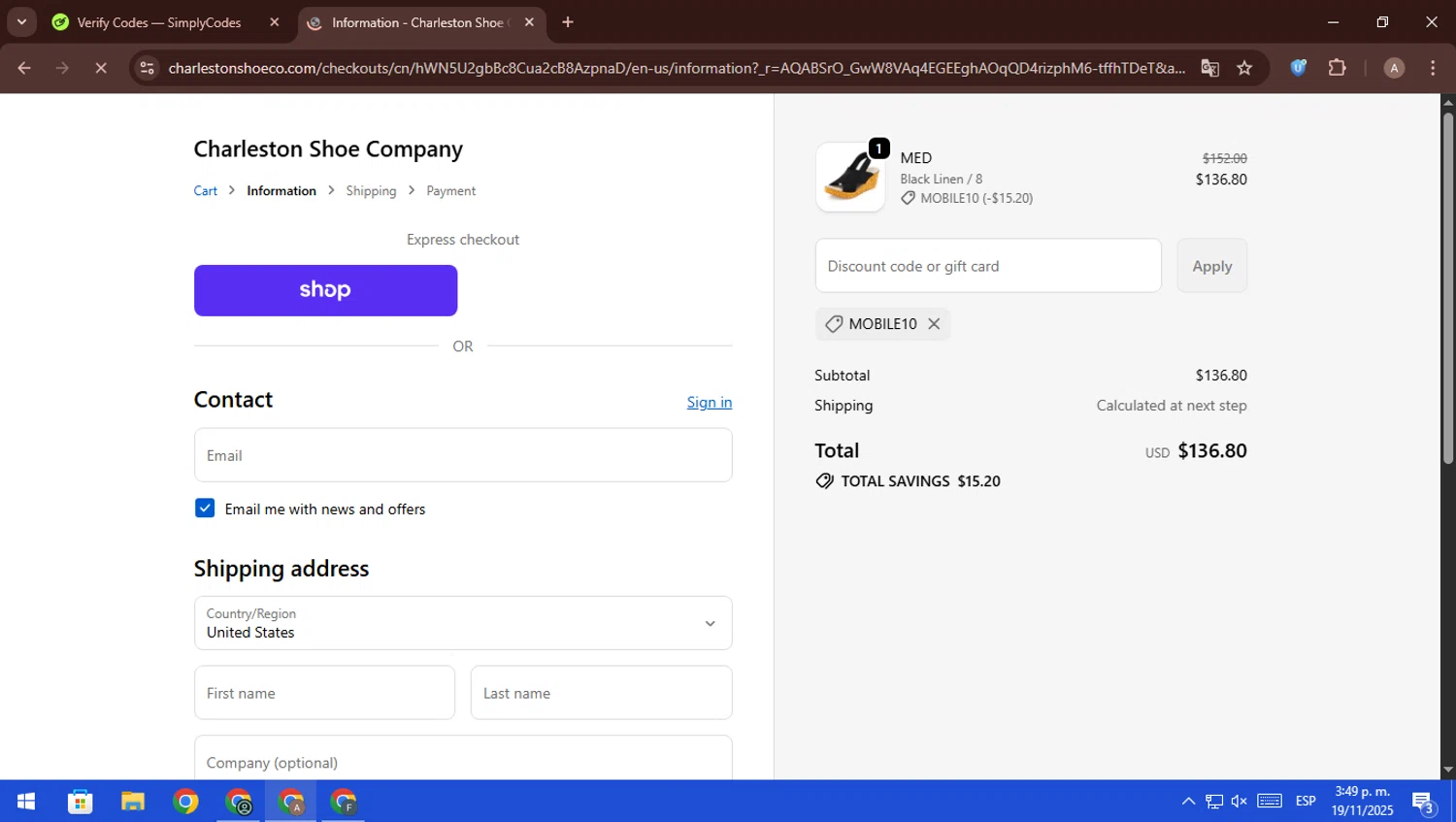Click the Black Linen / 8 variant text
Image resolution: width=1456 pixels, height=822 pixels.
pyautogui.click(x=941, y=180)
